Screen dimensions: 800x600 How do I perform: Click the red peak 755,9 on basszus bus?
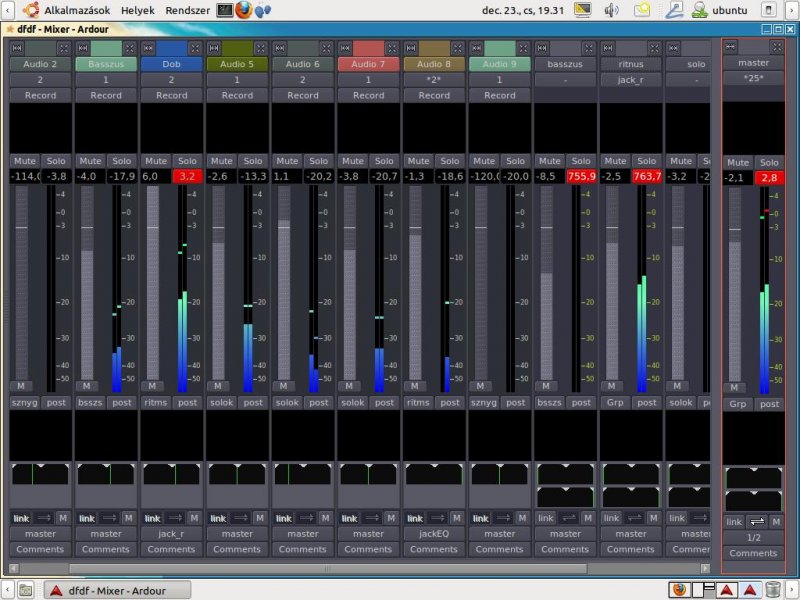click(x=581, y=177)
